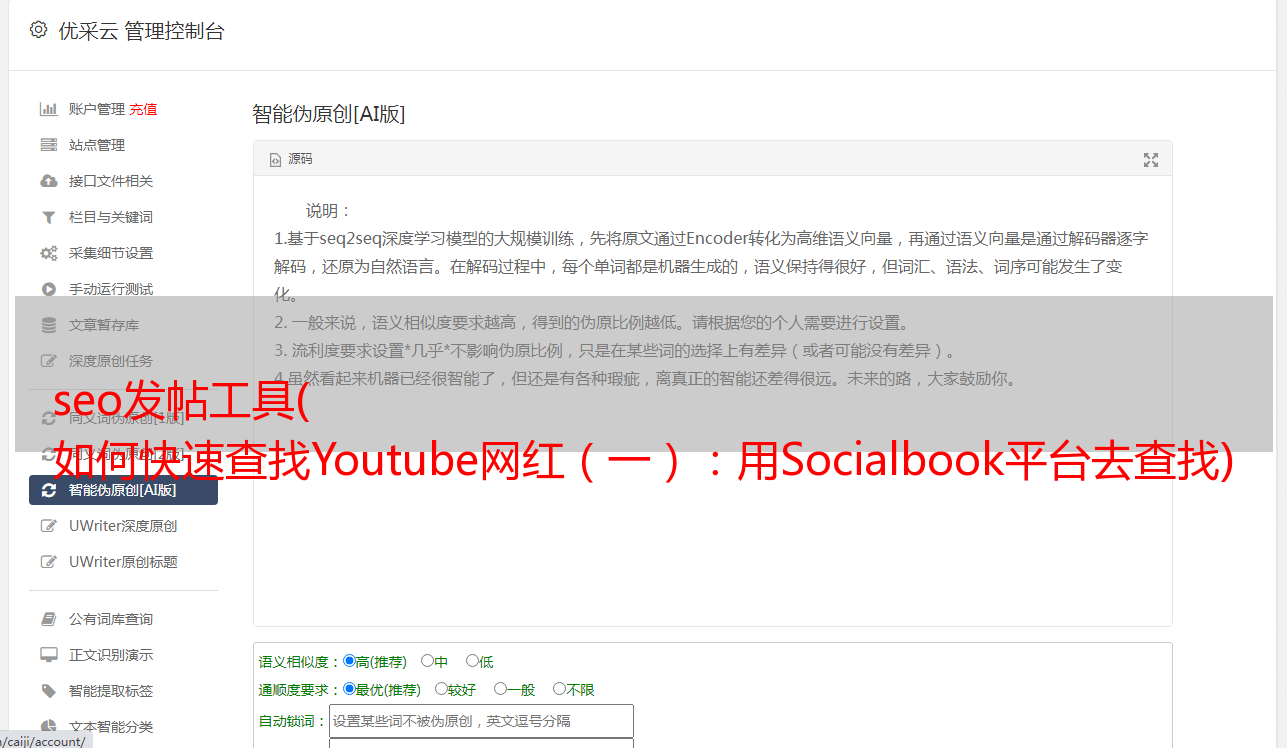This screenshot has width=1287, height=748.
Task: Open UWriter深度原创 page
Action: pos(123,526)
